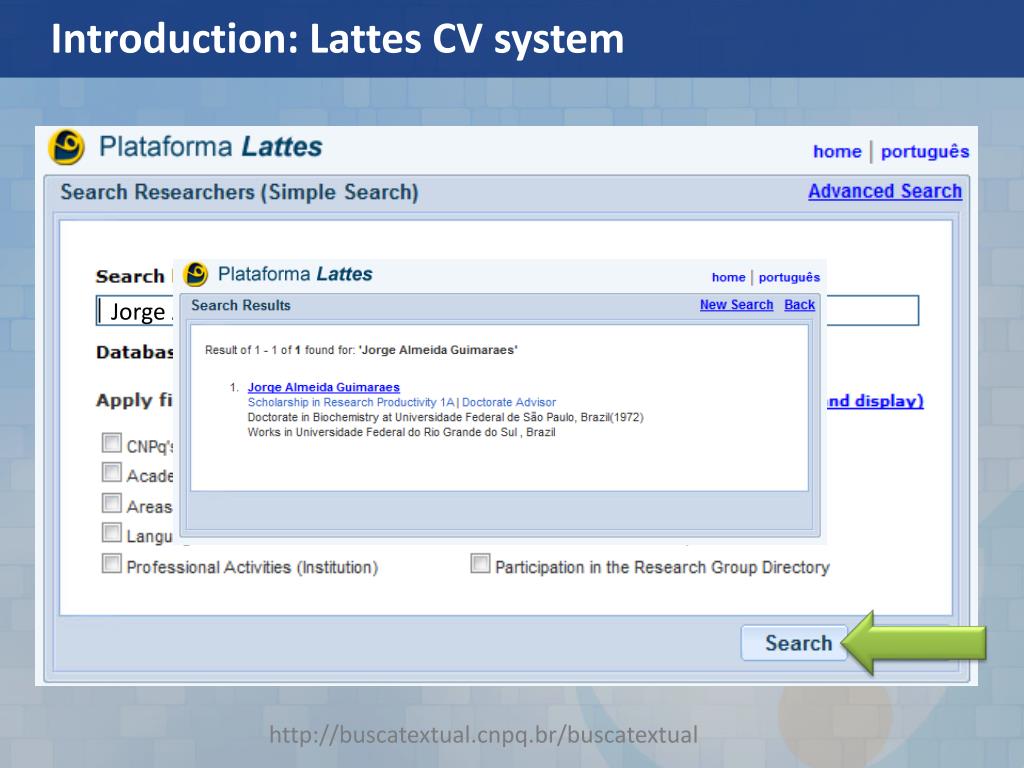Start a New Search from results
Viewport: 1024px width, 768px height.
click(736, 305)
